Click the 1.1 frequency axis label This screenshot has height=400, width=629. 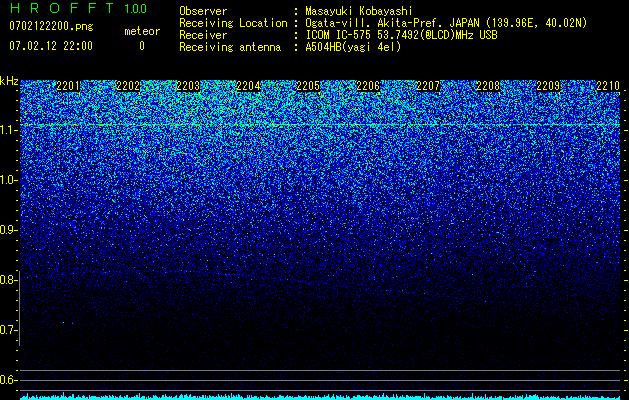9,130
